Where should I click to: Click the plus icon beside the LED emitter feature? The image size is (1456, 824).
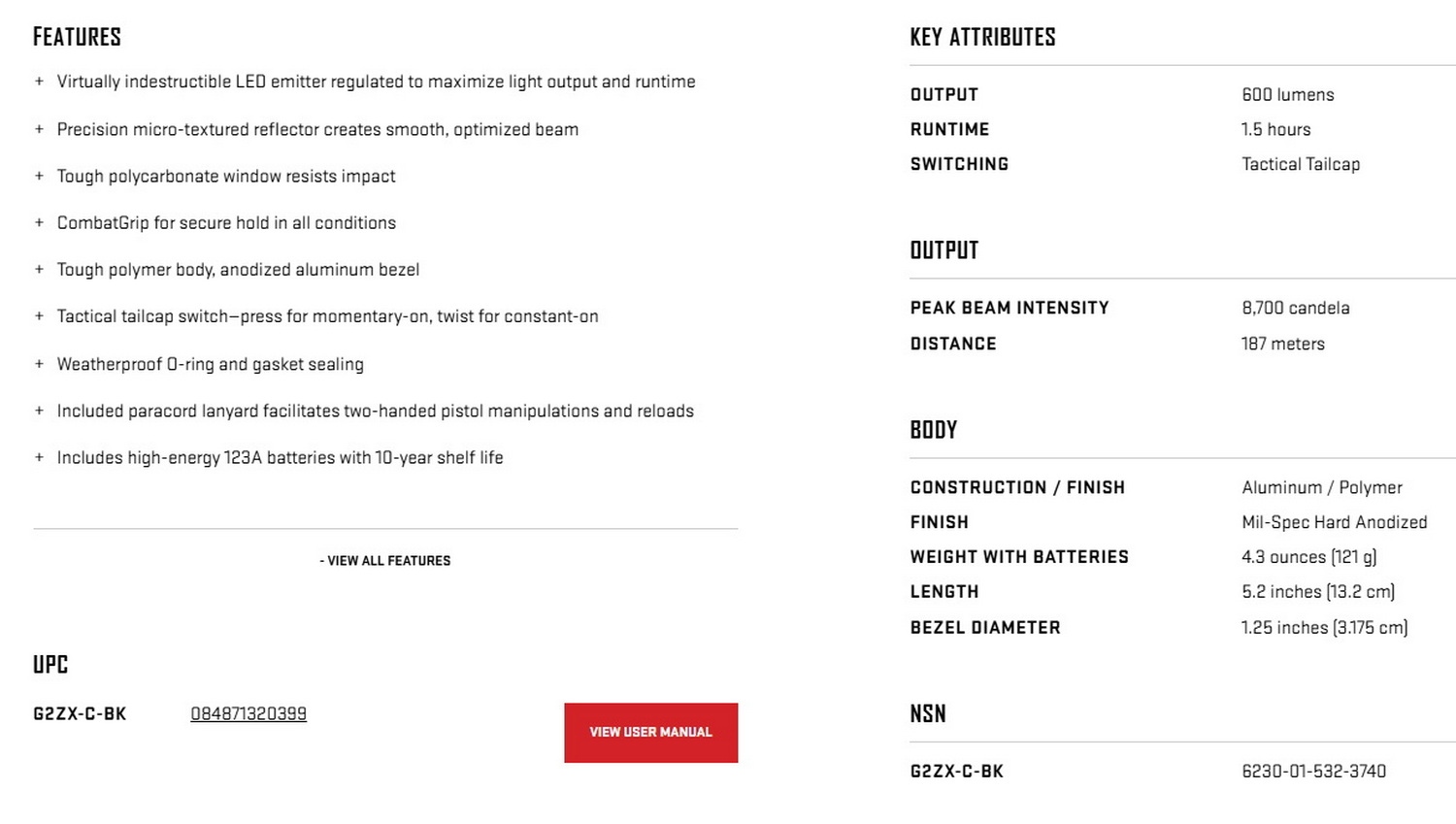pyautogui.click(x=39, y=82)
